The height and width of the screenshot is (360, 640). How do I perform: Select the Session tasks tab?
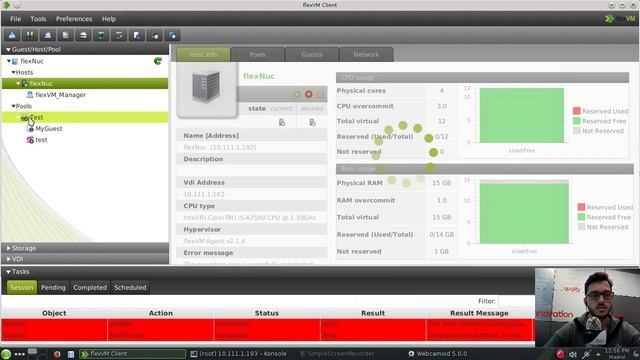(22, 287)
